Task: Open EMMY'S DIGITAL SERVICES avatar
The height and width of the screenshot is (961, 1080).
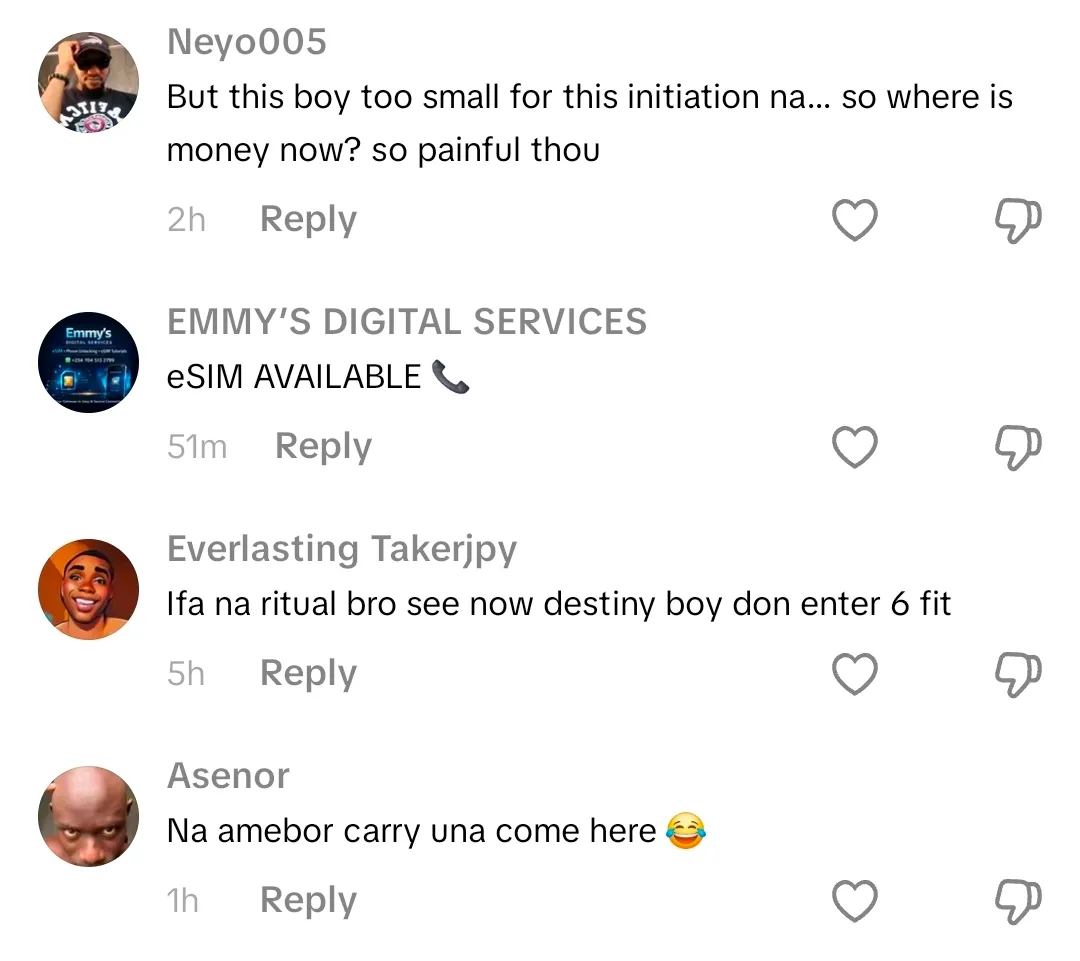Action: [x=88, y=363]
